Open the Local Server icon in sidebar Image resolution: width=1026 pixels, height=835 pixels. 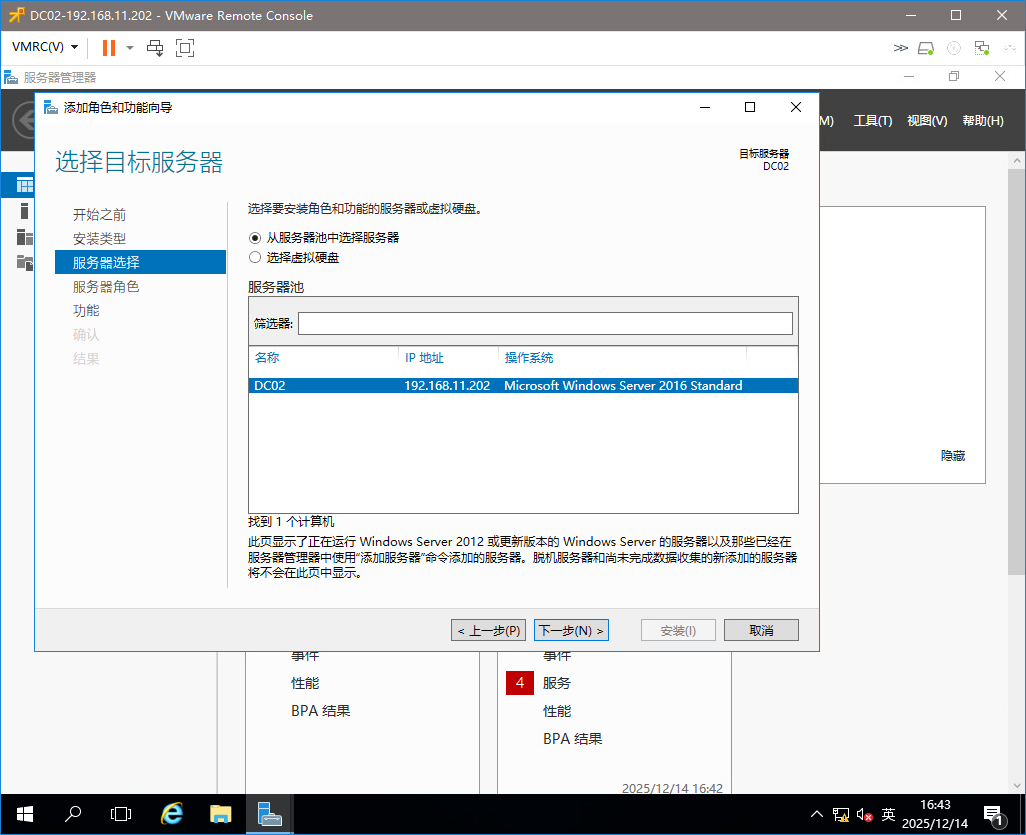click(24, 210)
